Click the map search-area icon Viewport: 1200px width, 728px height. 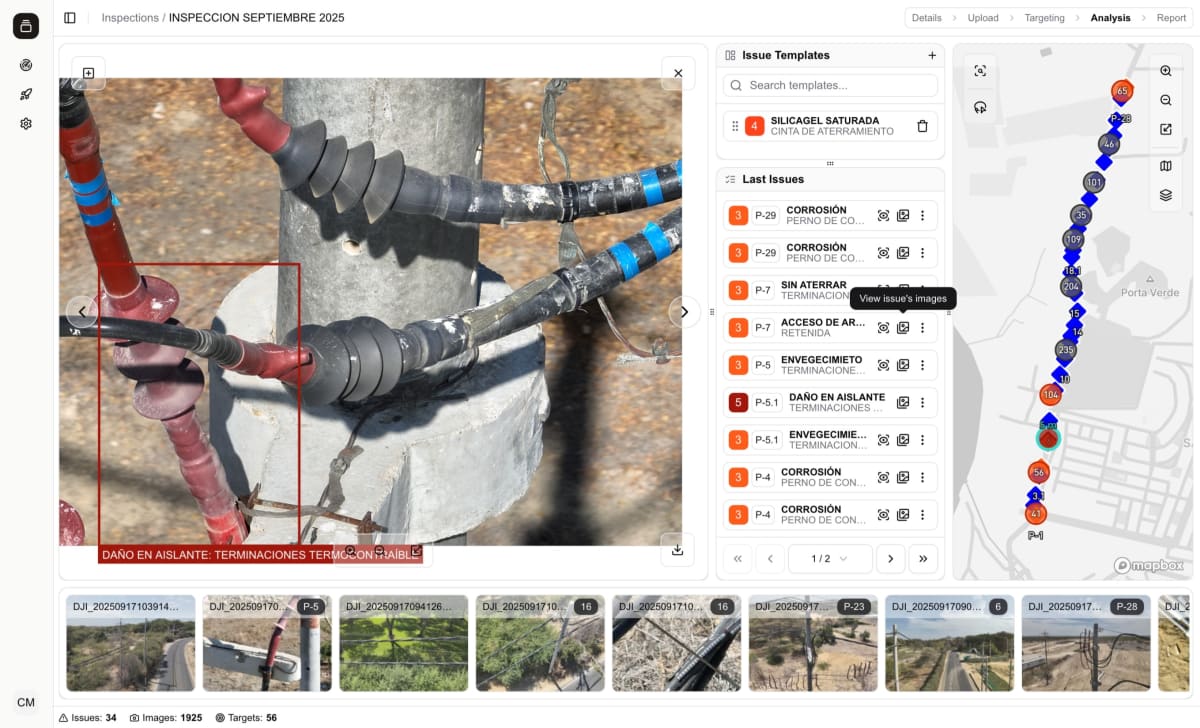point(980,71)
